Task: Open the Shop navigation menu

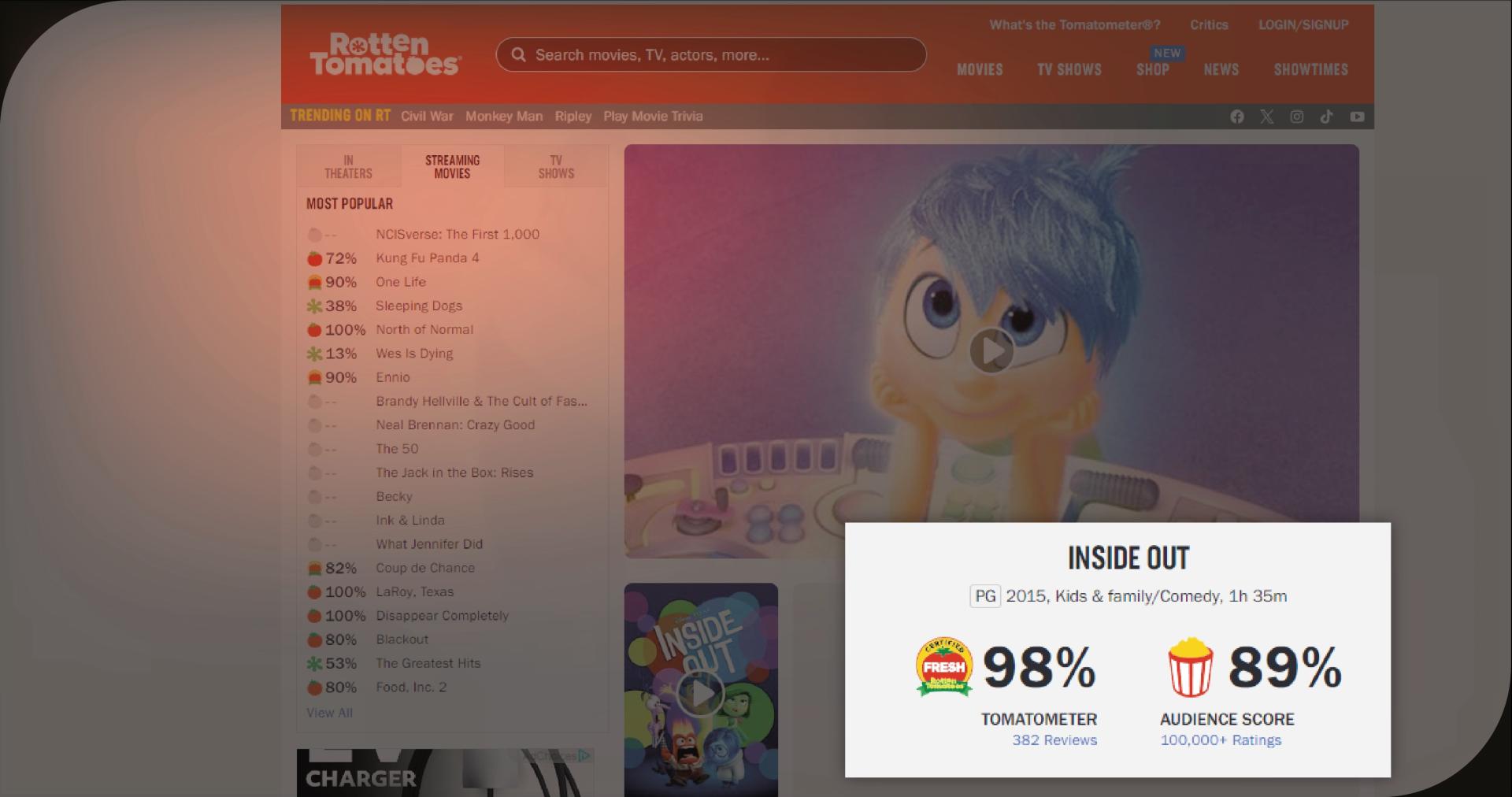Action: pyautogui.click(x=1153, y=69)
